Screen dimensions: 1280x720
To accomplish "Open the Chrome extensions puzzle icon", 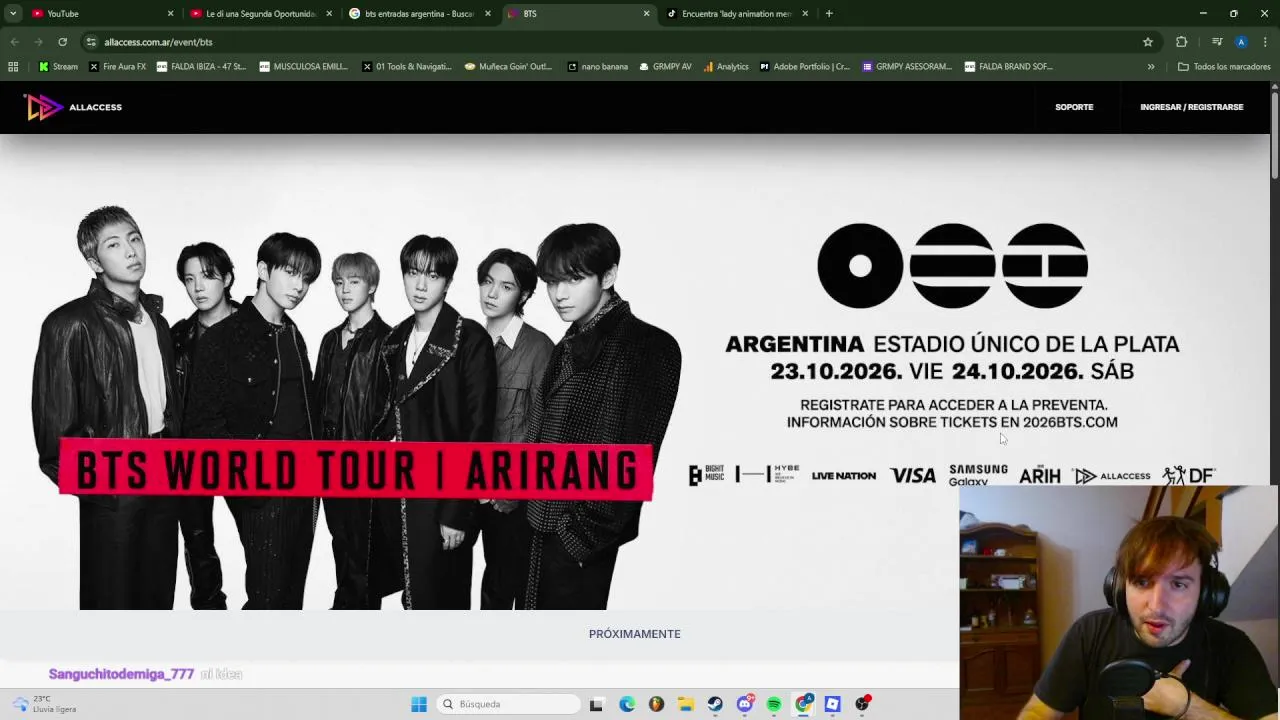I will pyautogui.click(x=1181, y=42).
